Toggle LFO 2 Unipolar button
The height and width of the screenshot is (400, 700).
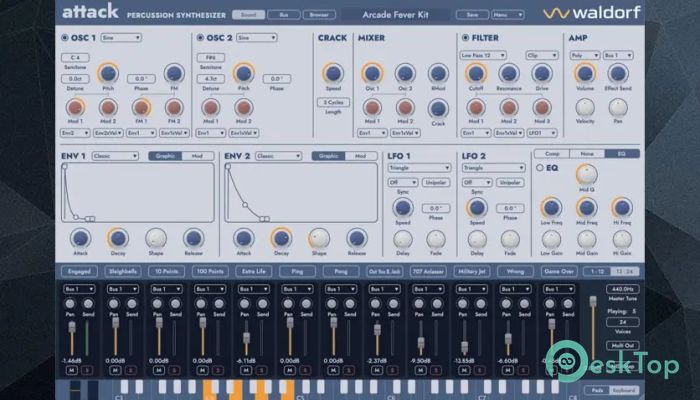pyautogui.click(x=510, y=183)
